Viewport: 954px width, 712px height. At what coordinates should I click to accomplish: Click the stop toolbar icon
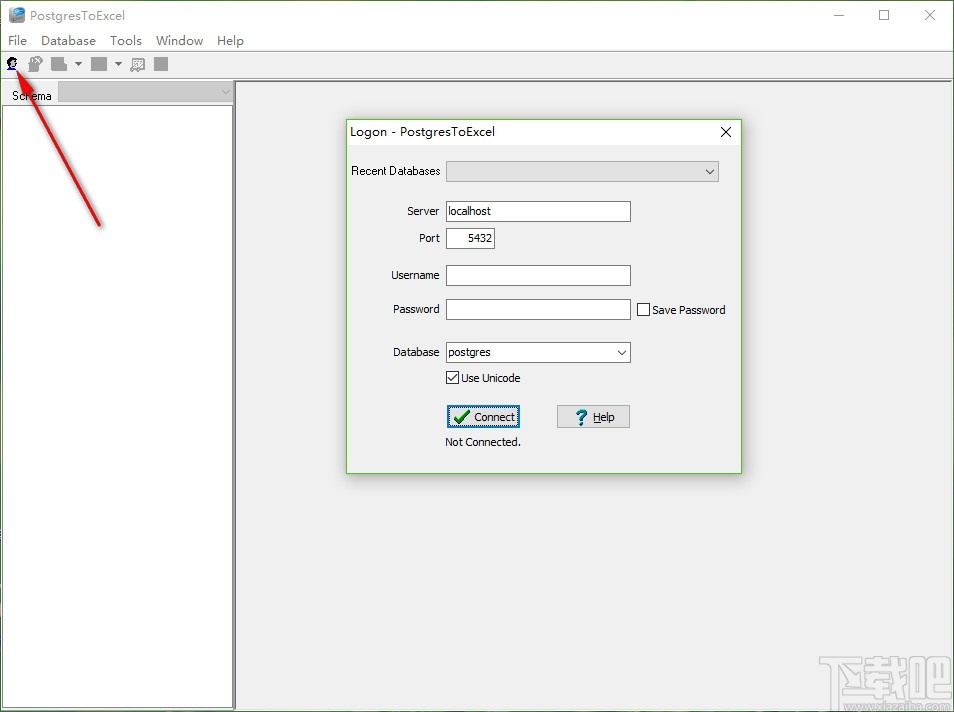click(x=160, y=64)
